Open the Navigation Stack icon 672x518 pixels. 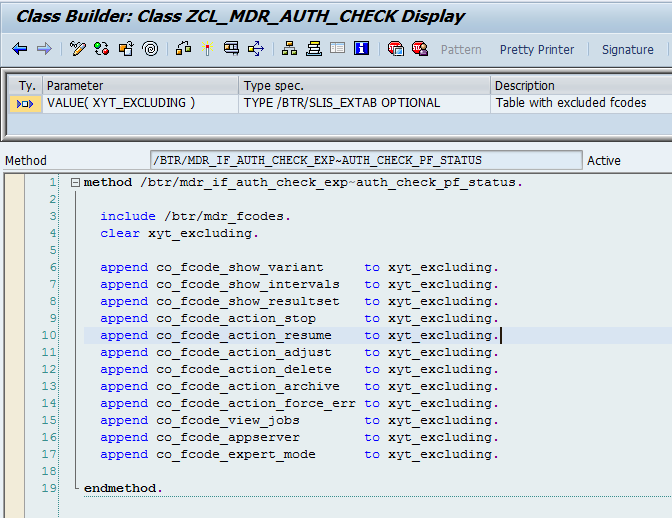point(314,49)
